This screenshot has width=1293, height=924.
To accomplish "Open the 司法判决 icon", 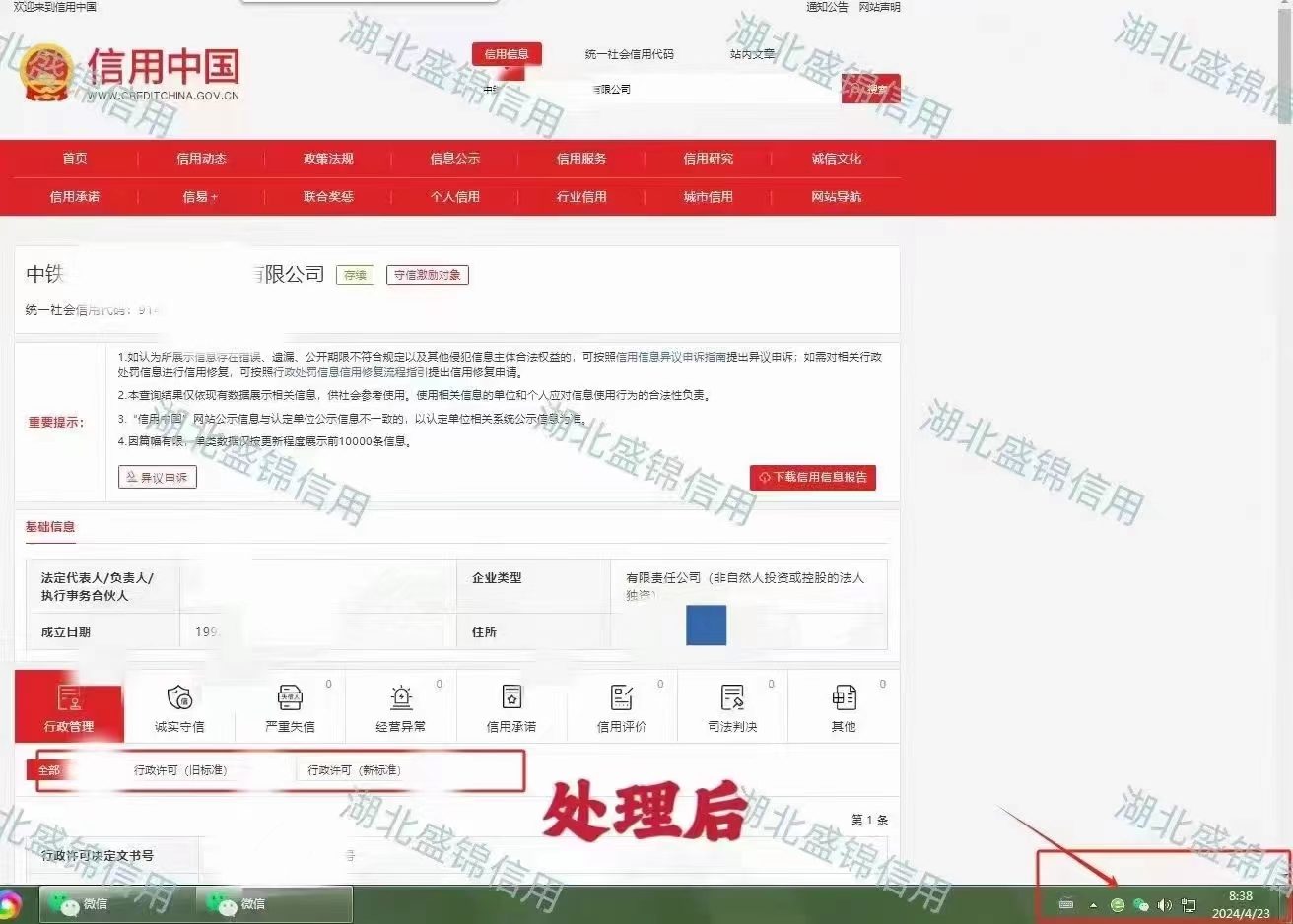I will click(x=732, y=698).
